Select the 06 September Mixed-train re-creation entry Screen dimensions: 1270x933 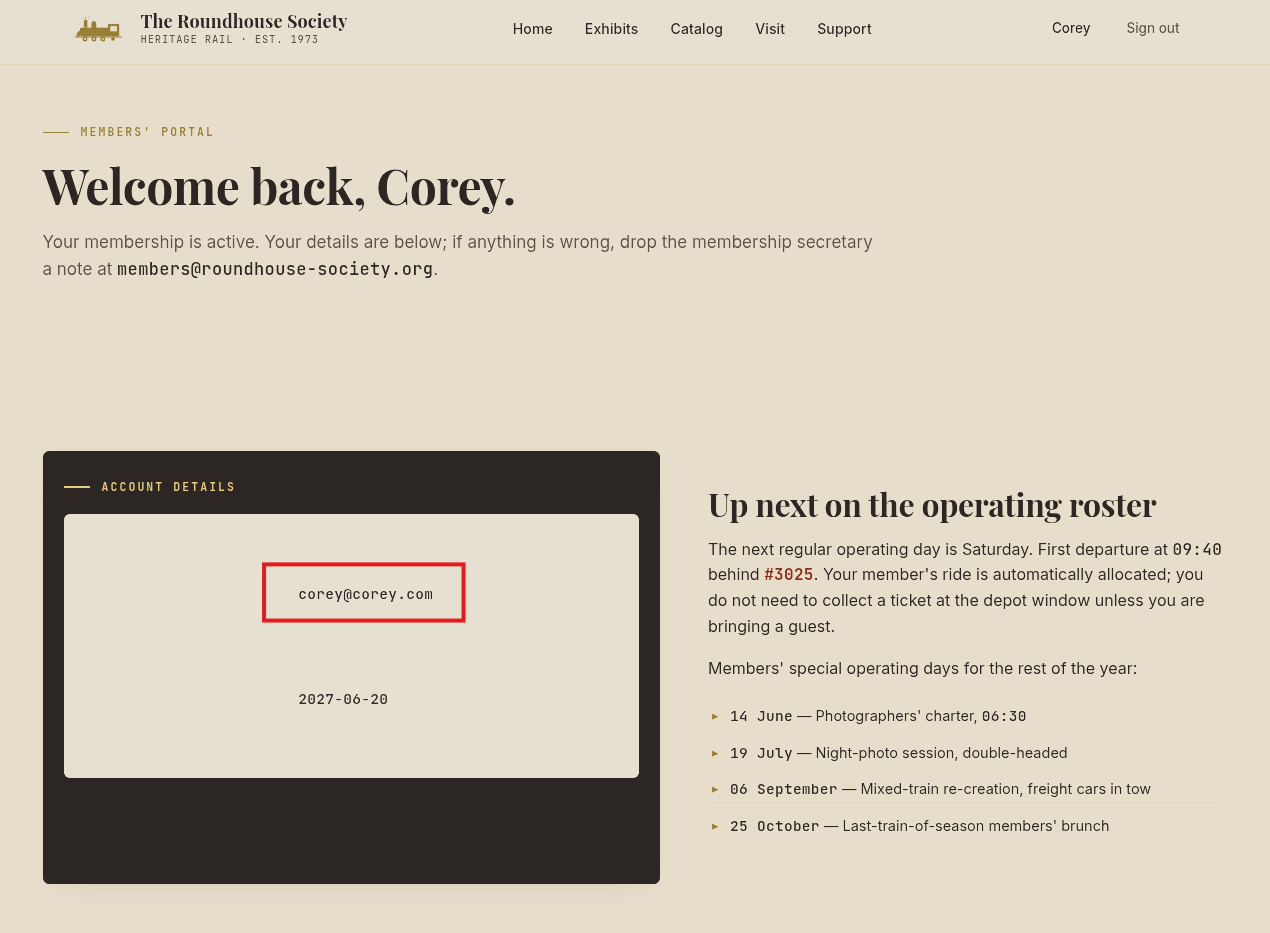[x=966, y=789]
